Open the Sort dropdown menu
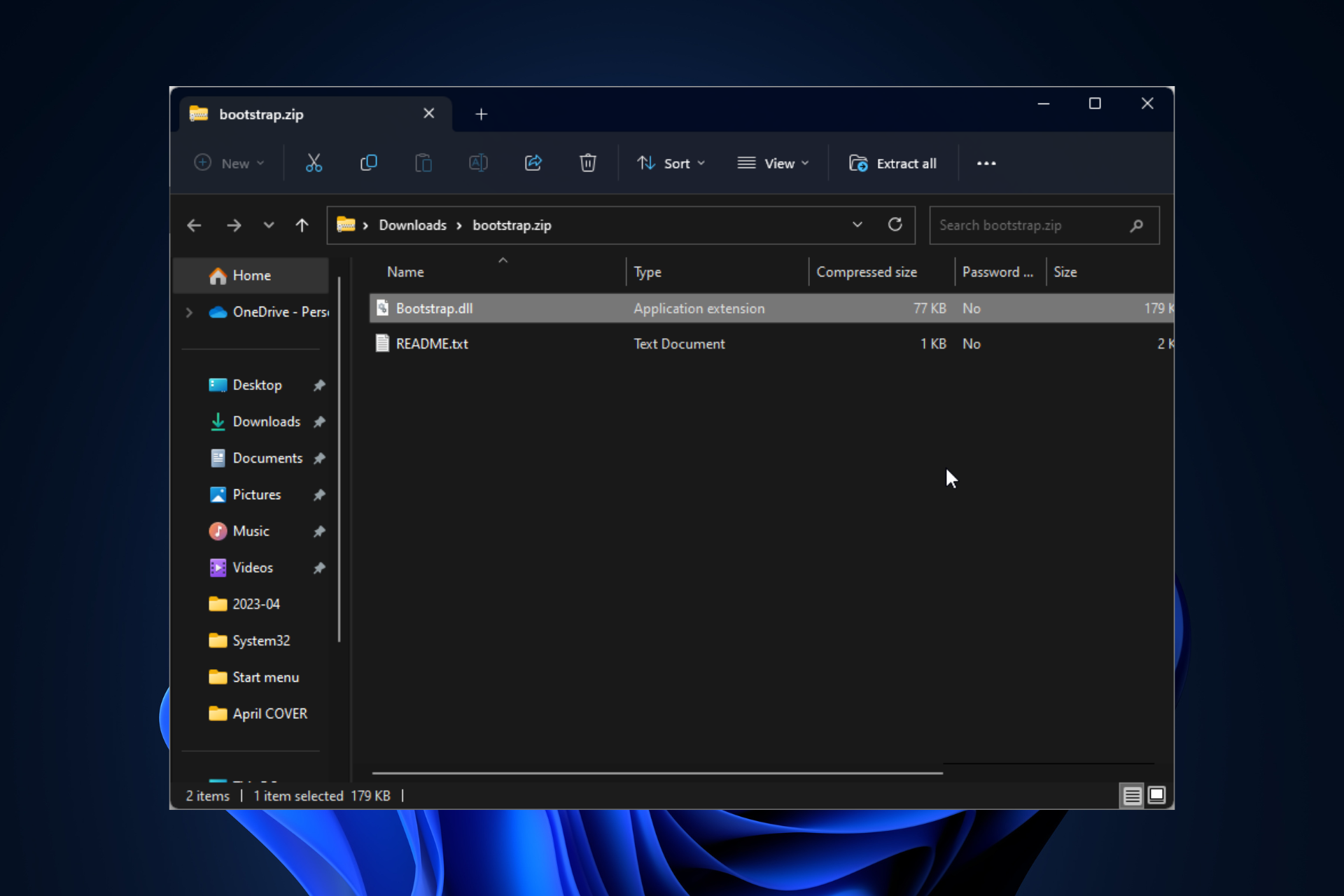 [671, 163]
